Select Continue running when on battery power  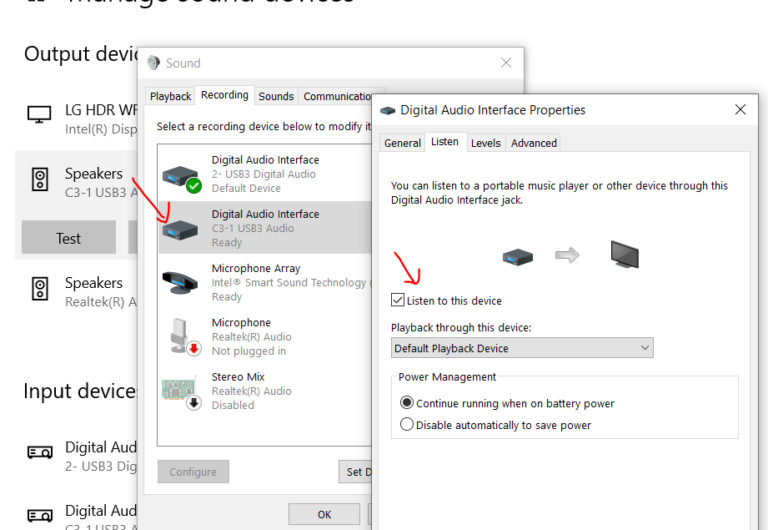pyautogui.click(x=406, y=403)
